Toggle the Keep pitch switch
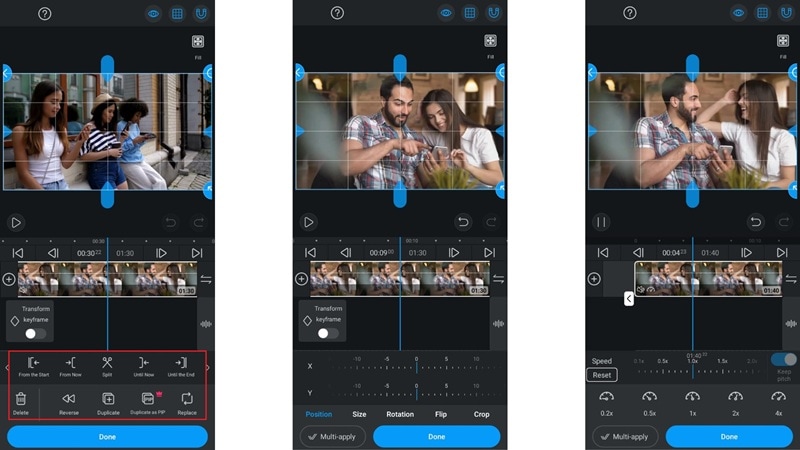The image size is (800, 450). (784, 360)
